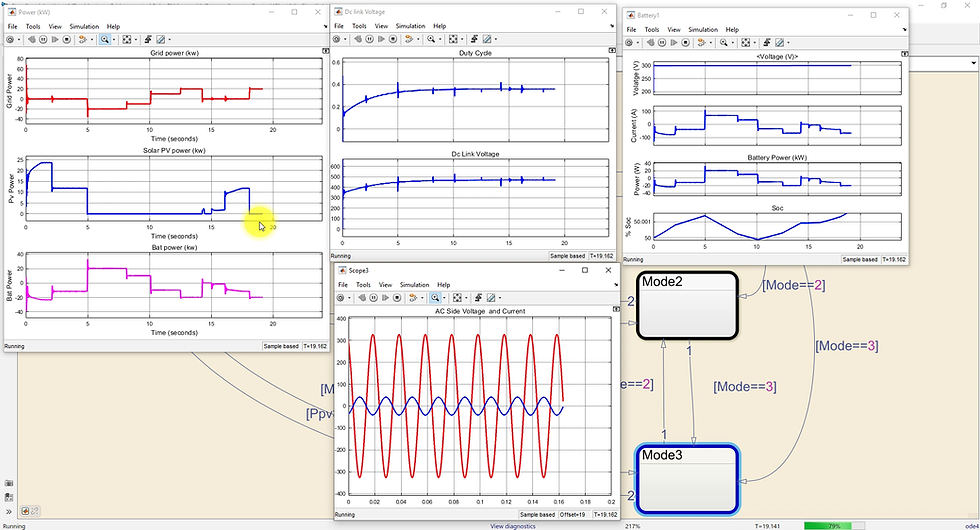
Task: Open configuration properties in Power (kW) scope
Action: pos(10,39)
